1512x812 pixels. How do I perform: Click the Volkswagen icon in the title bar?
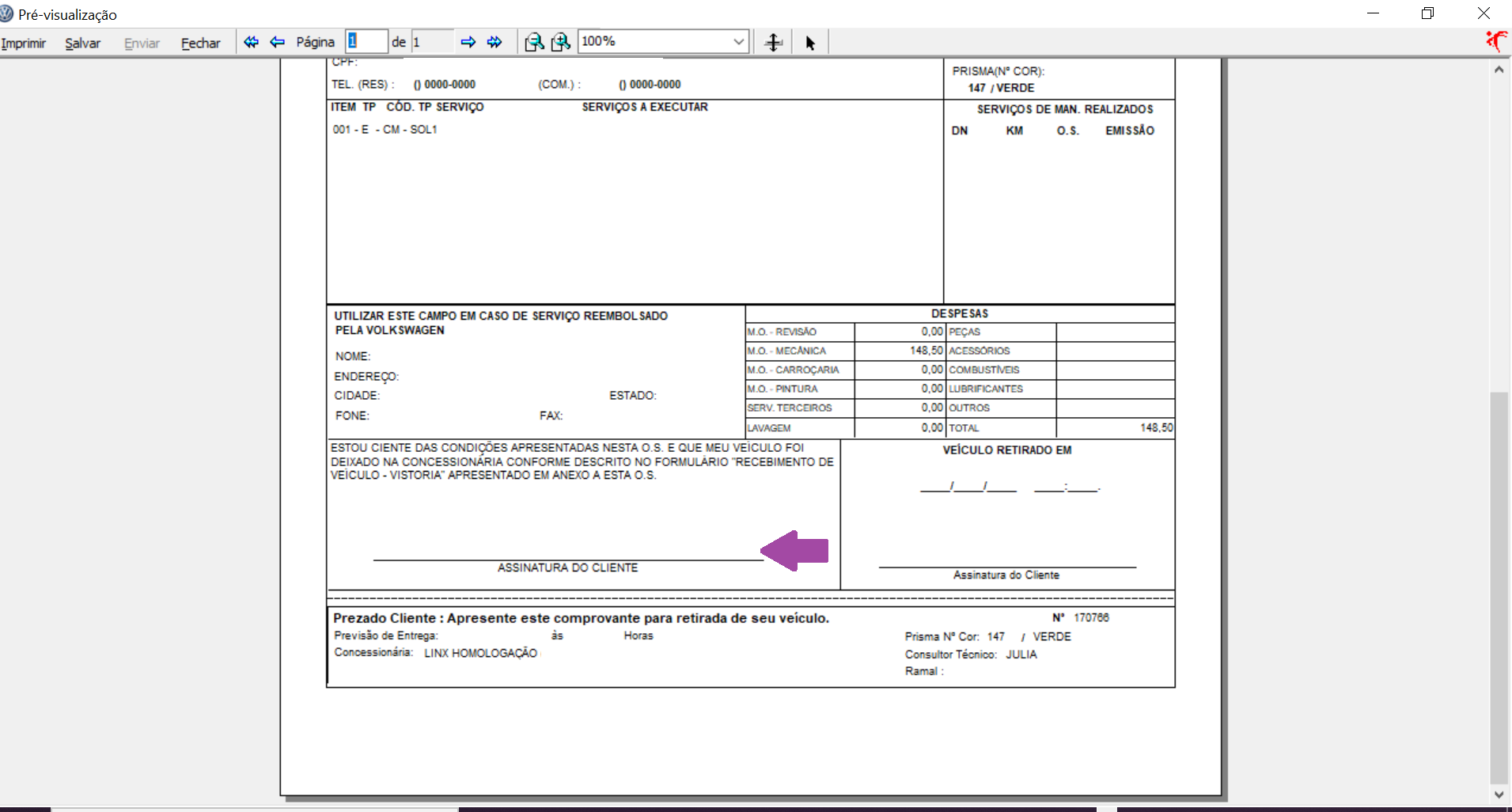pyautogui.click(x=7, y=14)
